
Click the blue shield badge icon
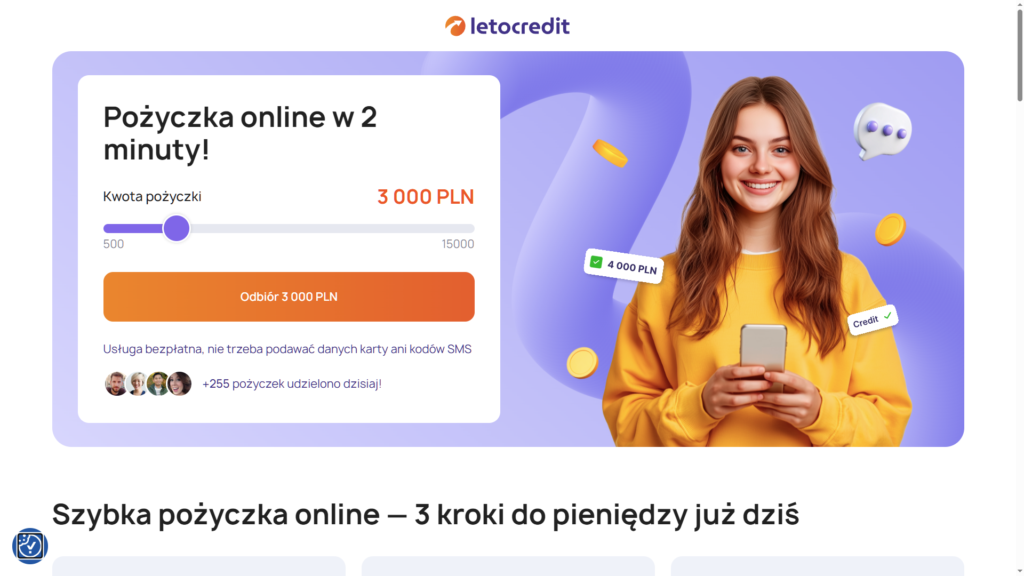pos(29,546)
